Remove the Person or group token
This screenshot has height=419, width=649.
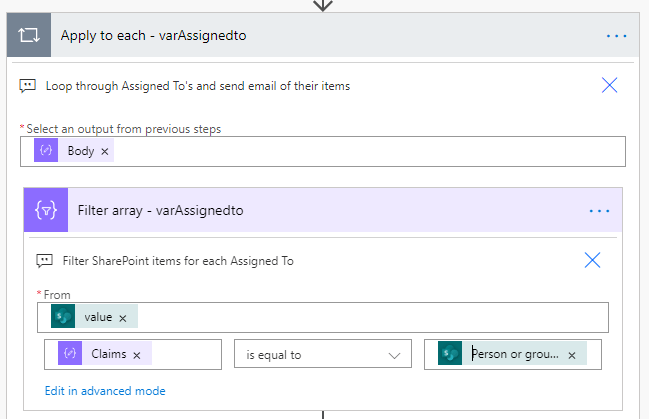572,355
